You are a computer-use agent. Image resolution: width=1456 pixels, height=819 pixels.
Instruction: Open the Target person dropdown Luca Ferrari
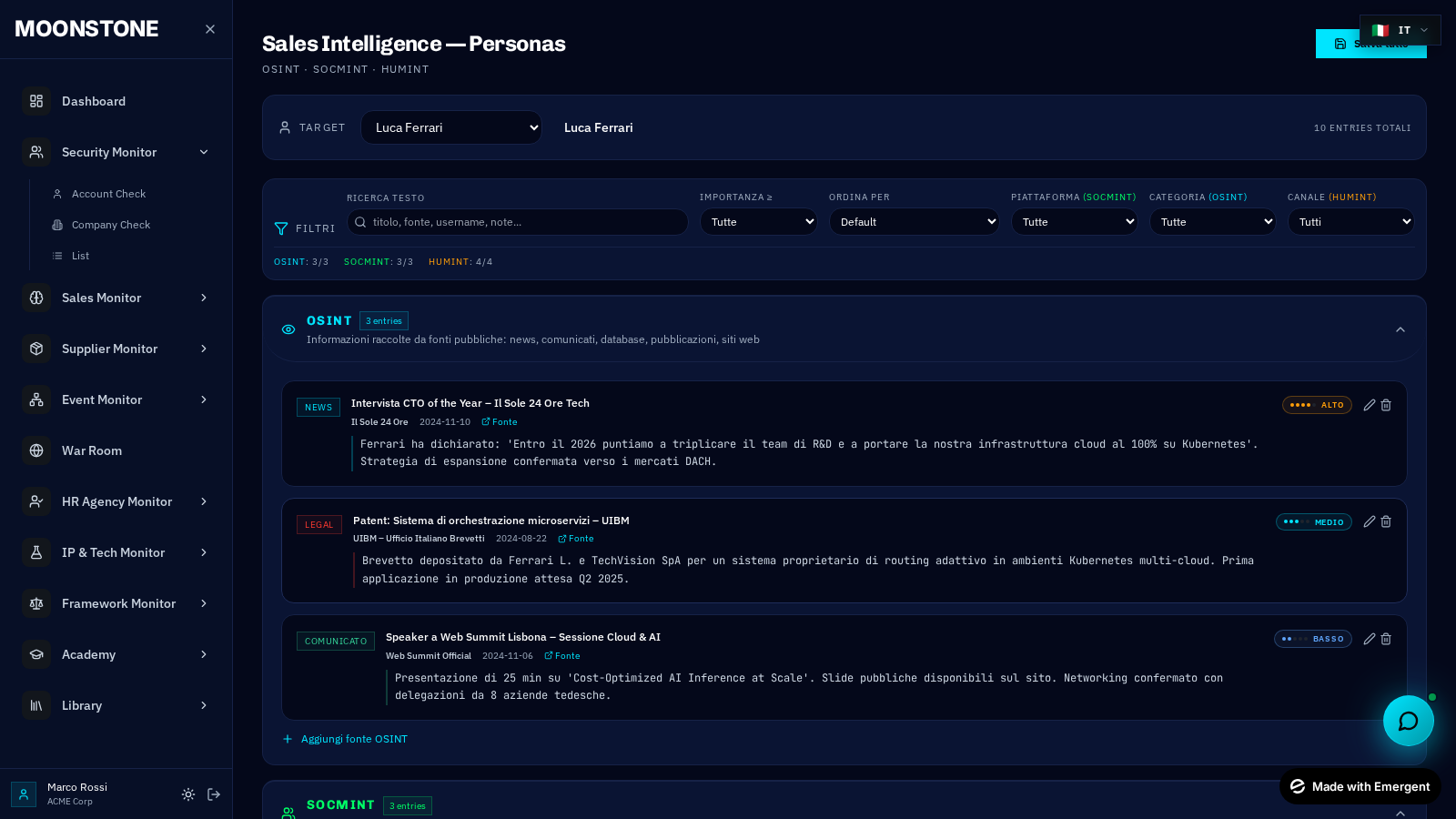pos(451,127)
